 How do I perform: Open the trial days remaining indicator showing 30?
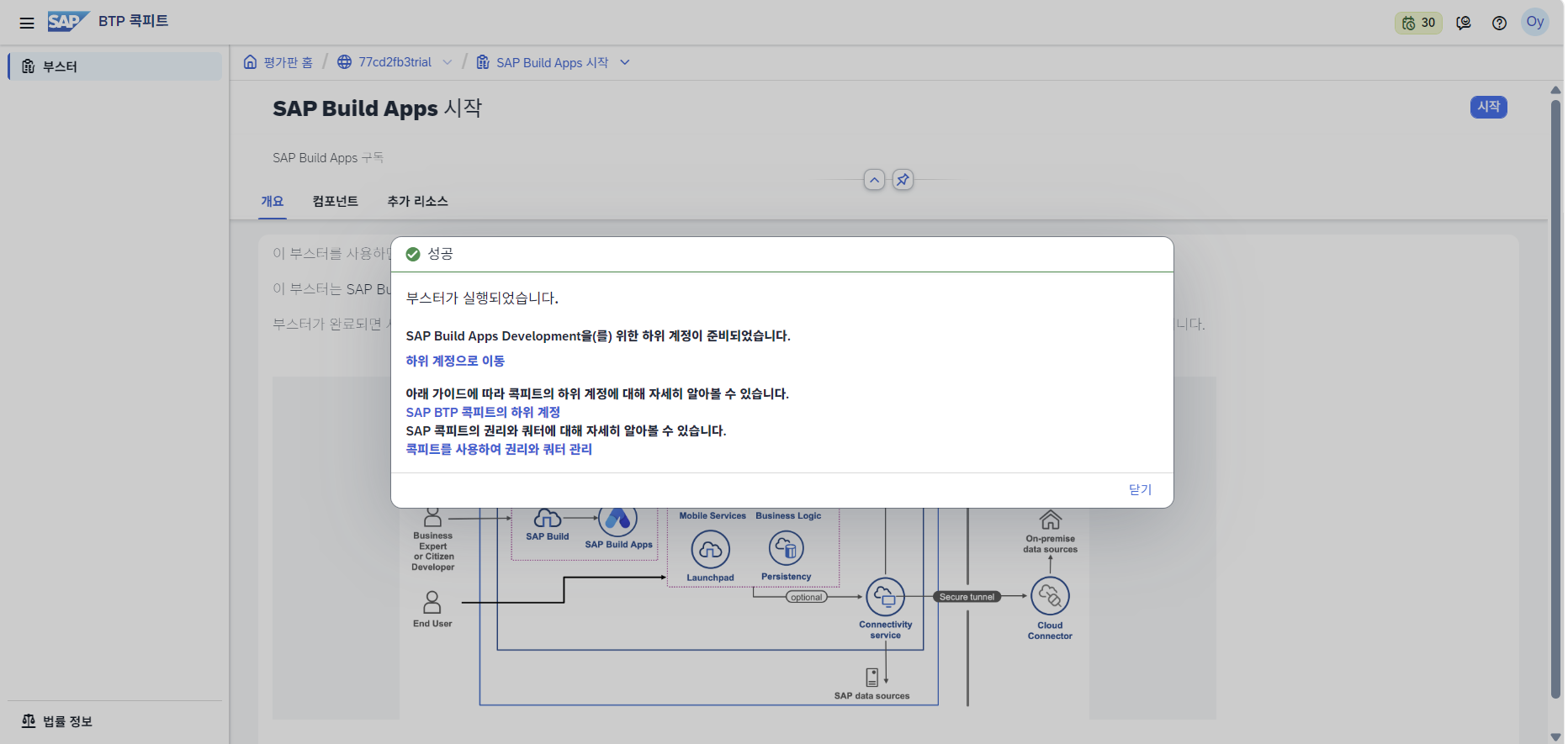[x=1418, y=23]
